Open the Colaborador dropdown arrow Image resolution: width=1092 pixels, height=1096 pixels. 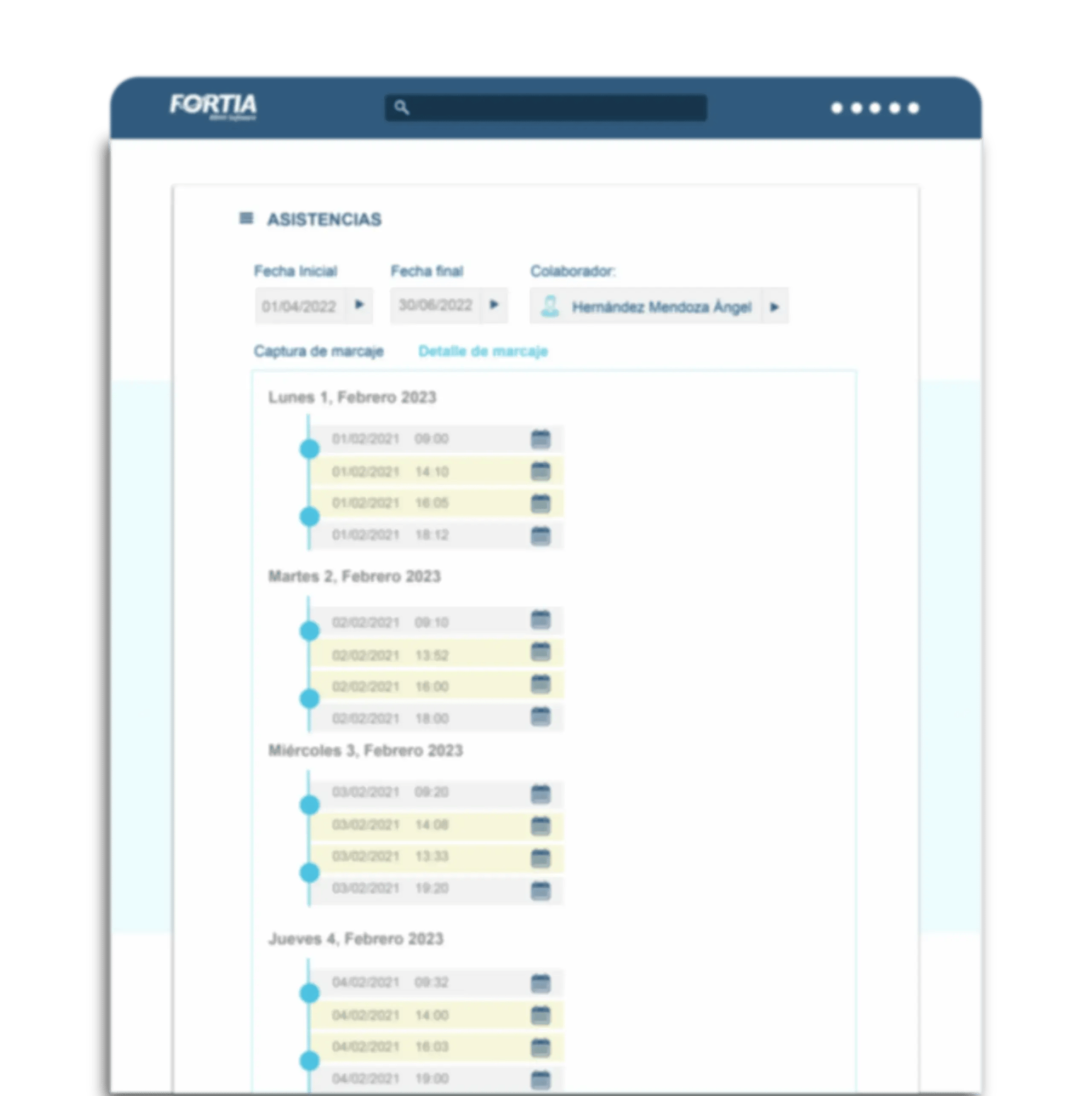click(775, 307)
